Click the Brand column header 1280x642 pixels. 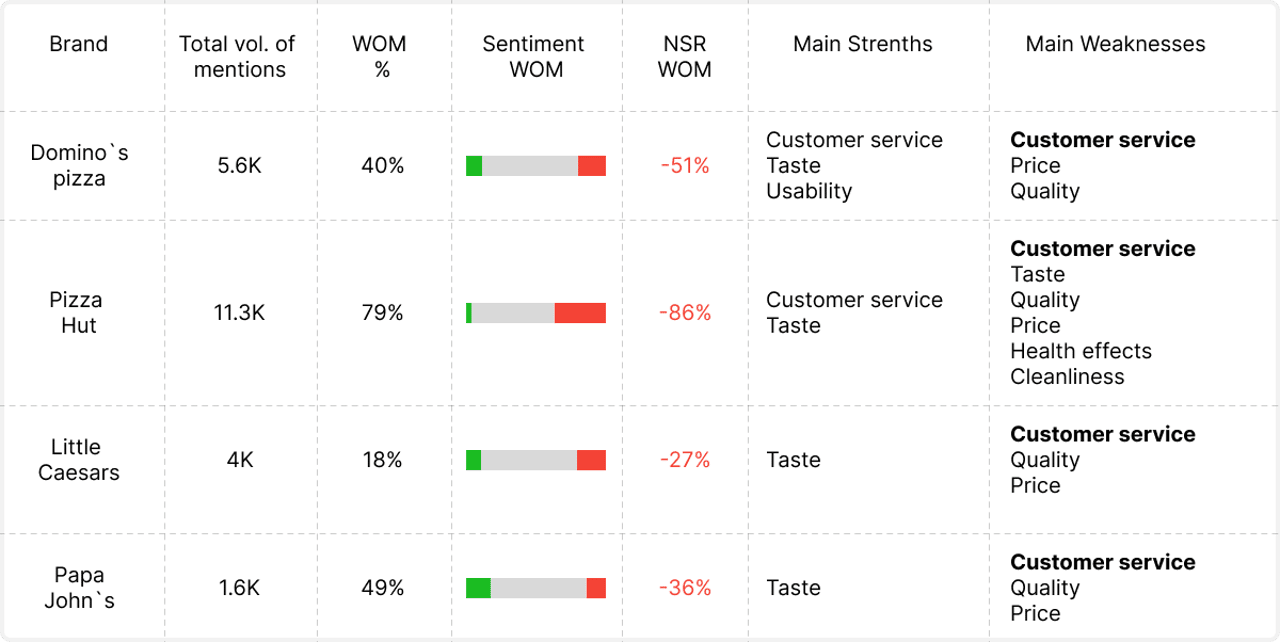(x=78, y=44)
